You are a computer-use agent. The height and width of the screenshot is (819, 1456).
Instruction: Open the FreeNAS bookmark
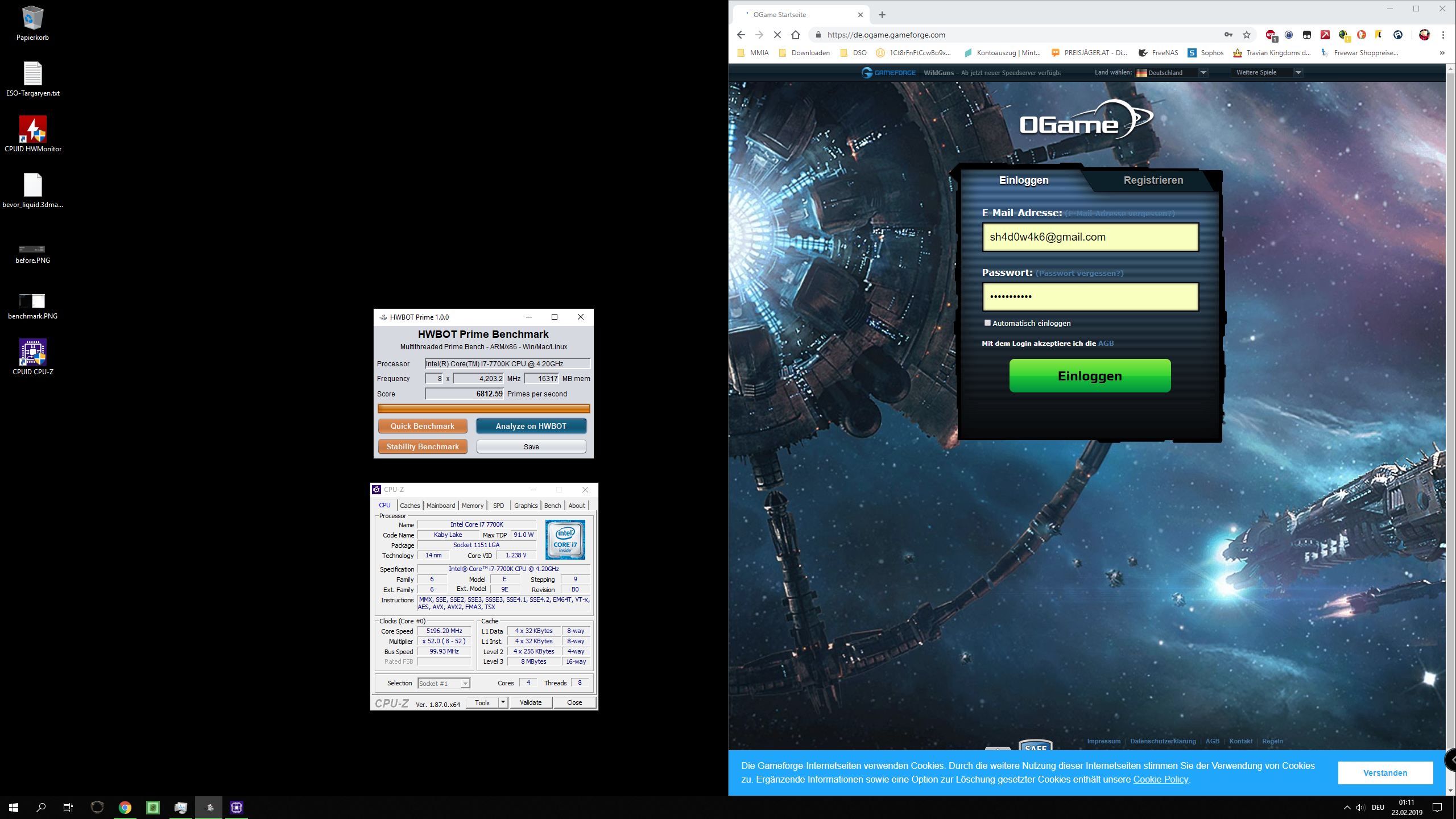(1158, 53)
